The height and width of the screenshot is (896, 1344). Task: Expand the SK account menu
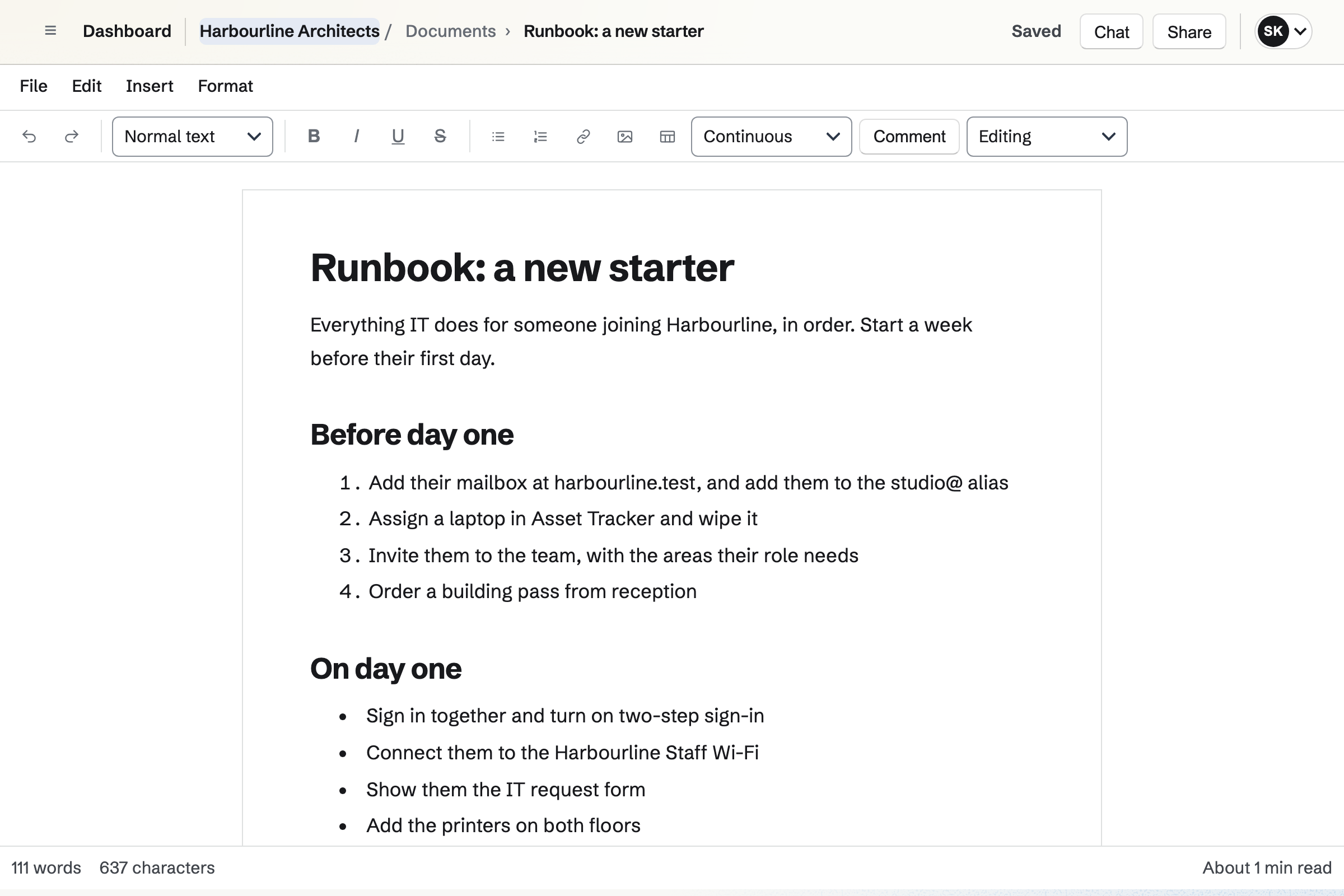[1283, 31]
